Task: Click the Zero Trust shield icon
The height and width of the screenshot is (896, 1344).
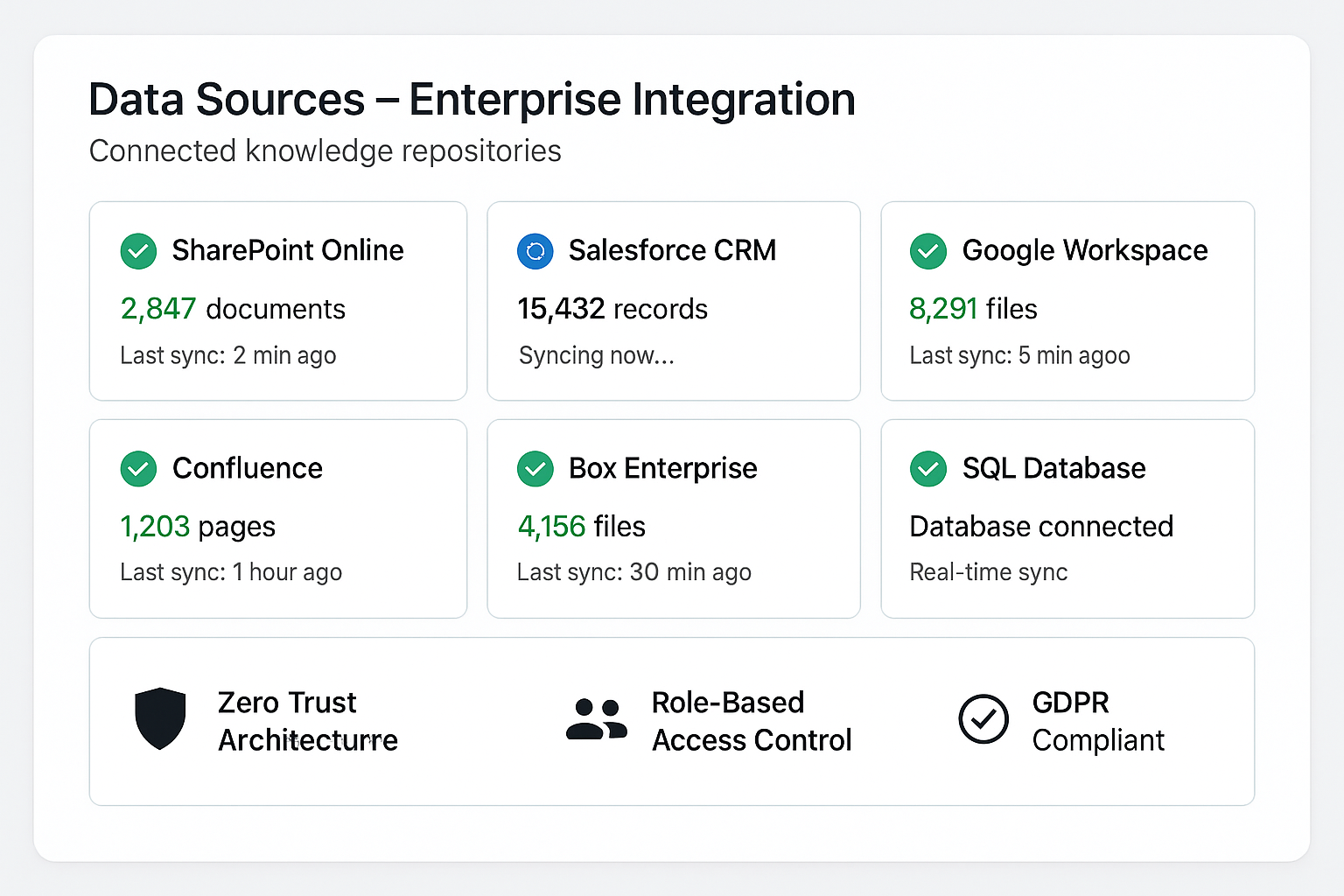Action: pos(160,718)
